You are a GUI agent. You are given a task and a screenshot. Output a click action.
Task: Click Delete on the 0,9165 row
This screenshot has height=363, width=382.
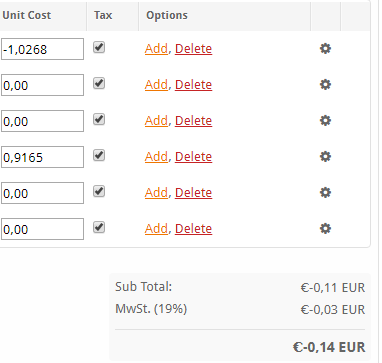coord(193,157)
